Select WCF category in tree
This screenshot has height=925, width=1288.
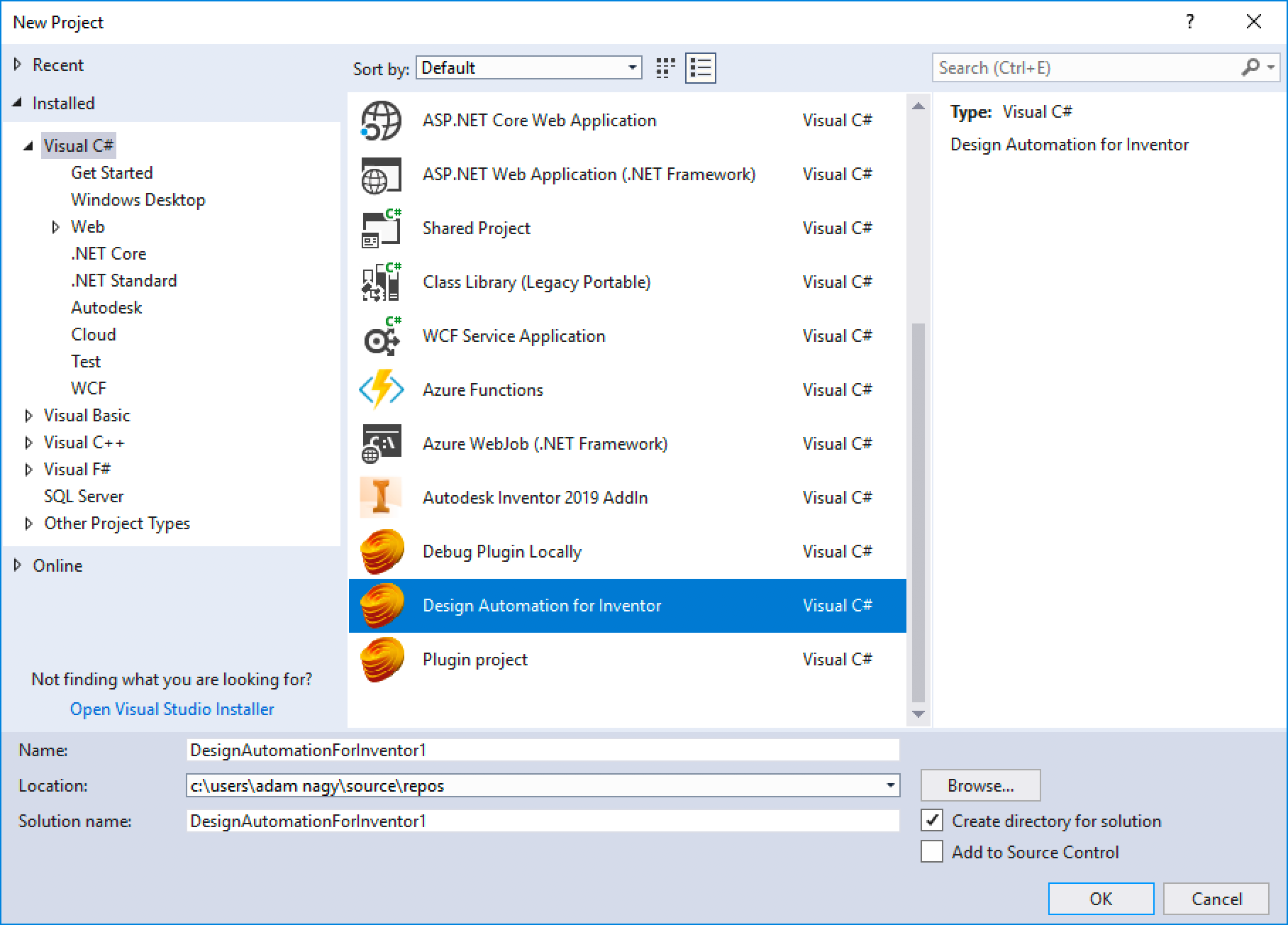[x=89, y=388]
